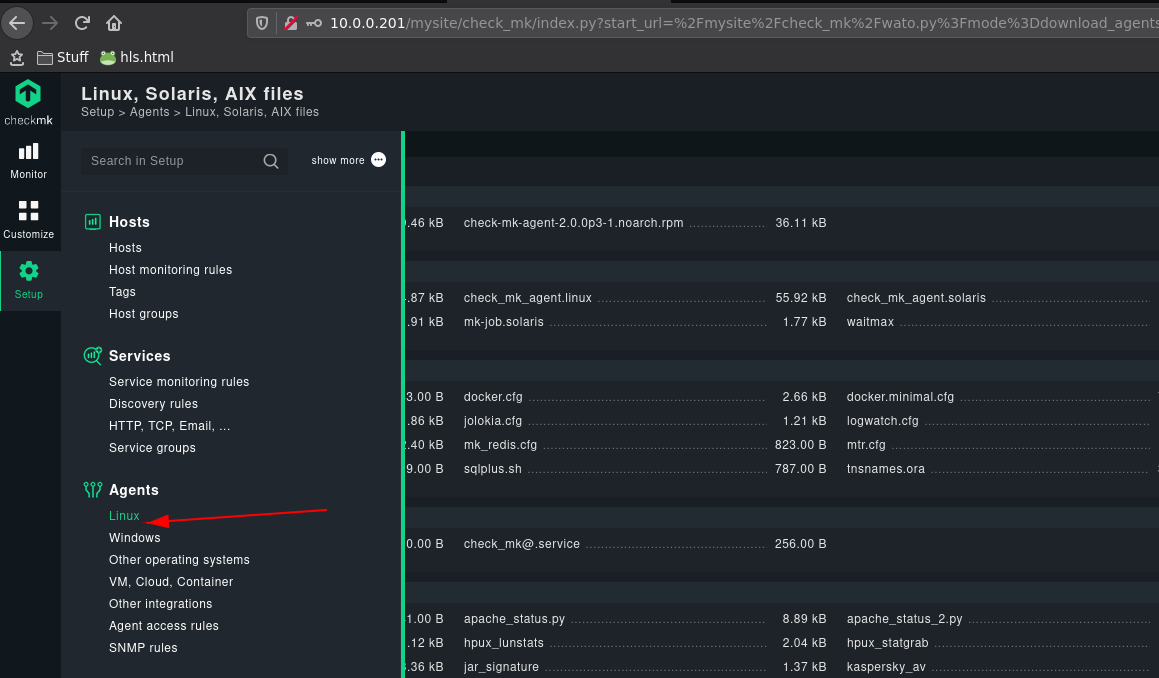Download hpux_statgrab
The width and height of the screenshot is (1159, 678).
point(887,643)
